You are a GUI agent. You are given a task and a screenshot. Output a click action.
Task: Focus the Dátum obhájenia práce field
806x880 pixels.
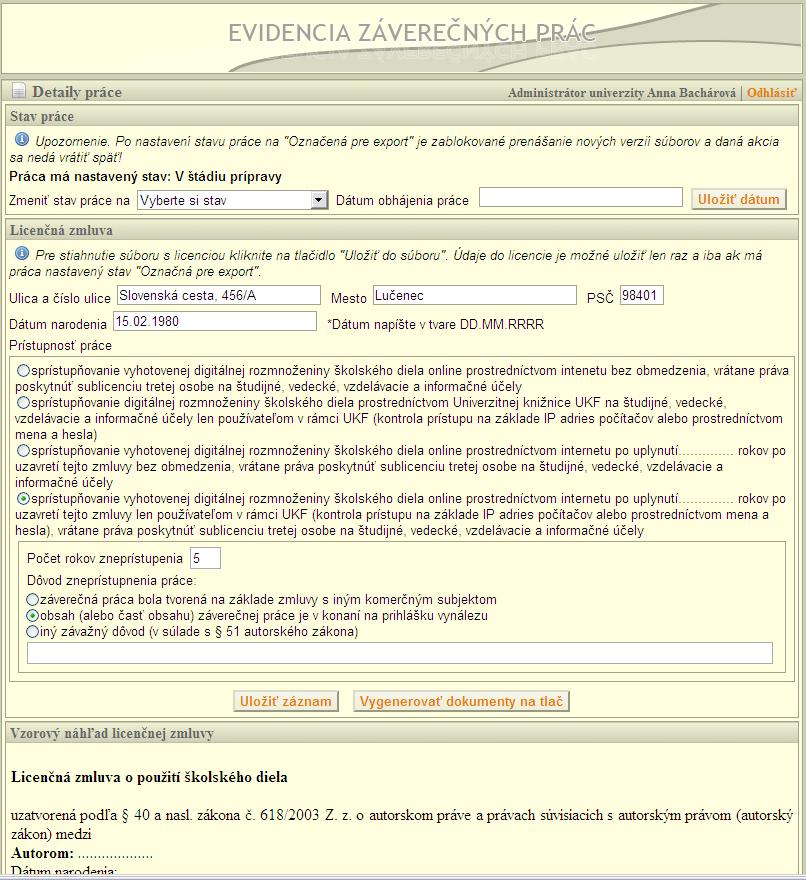pos(580,197)
